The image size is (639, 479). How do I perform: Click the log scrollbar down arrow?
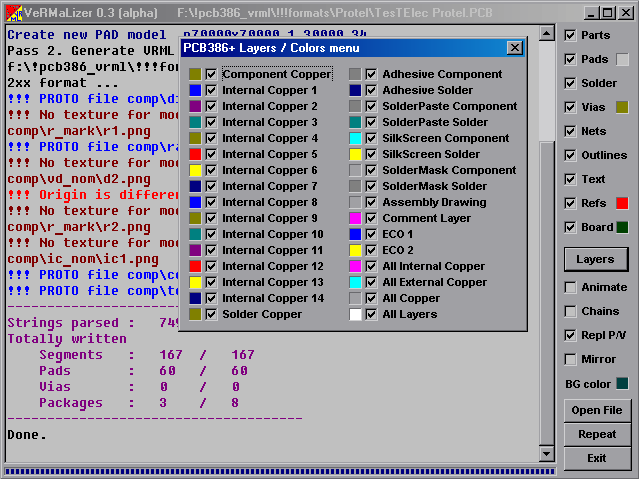pyautogui.click(x=546, y=453)
